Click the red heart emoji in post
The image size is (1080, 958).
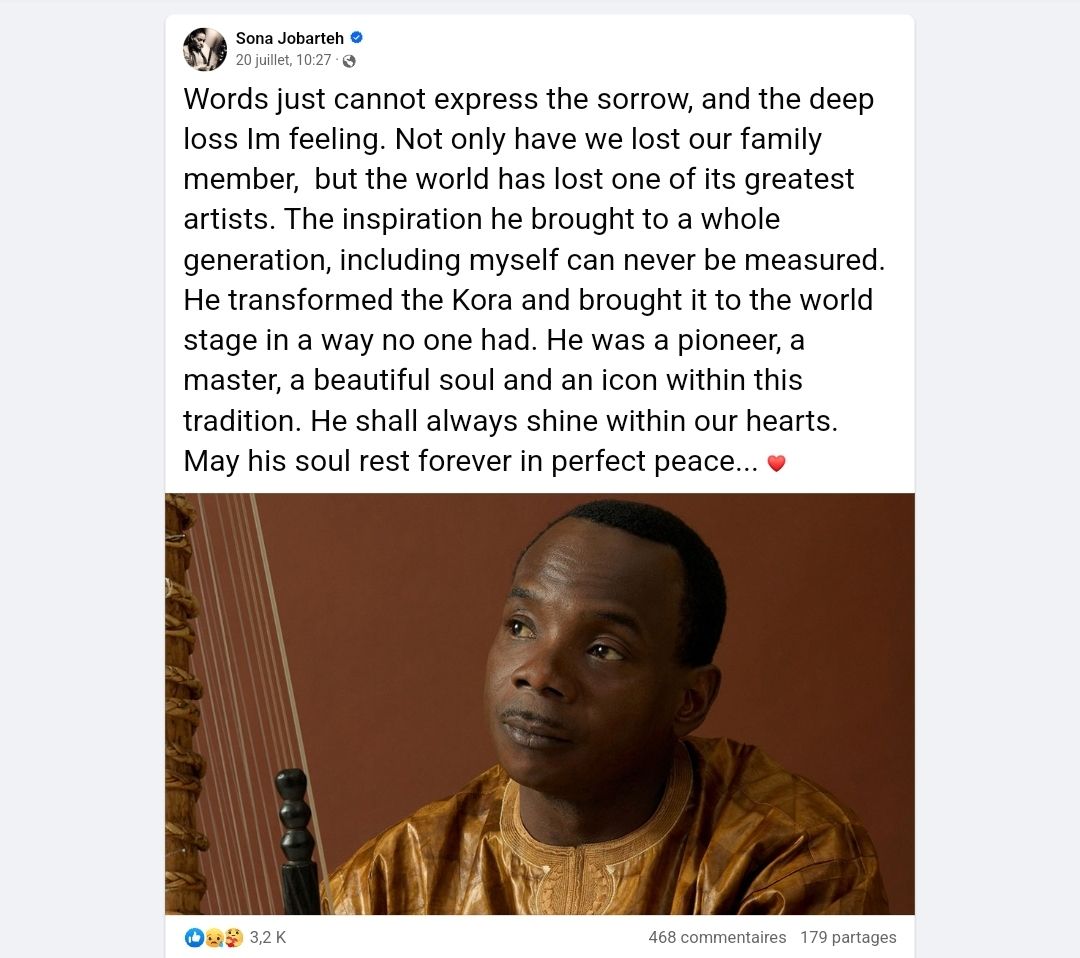point(776,463)
